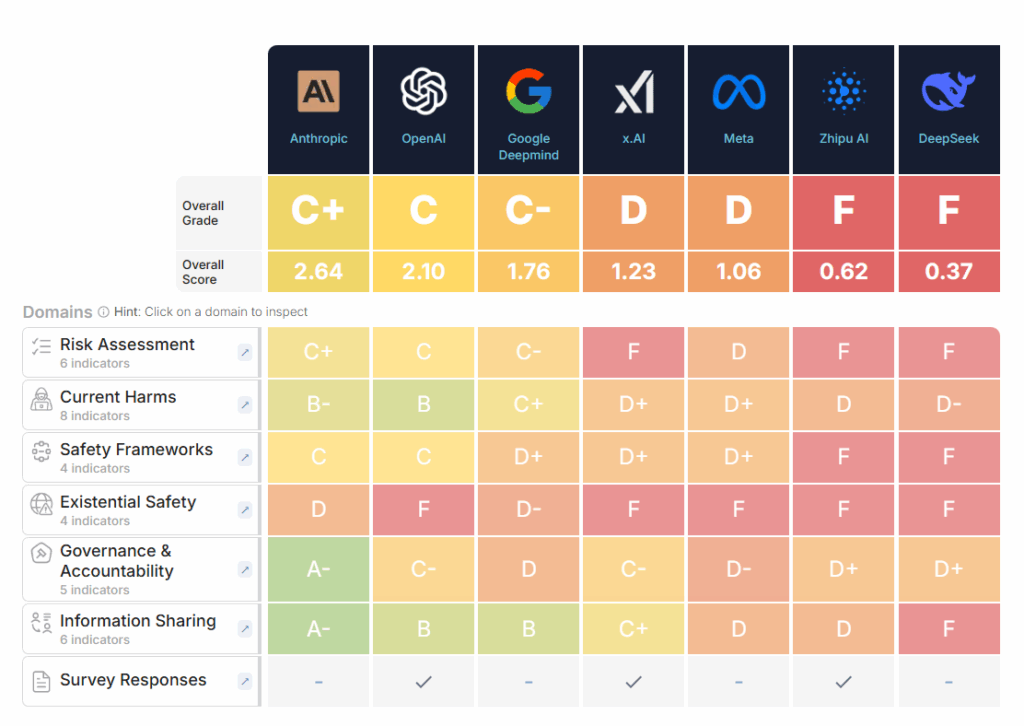
Task: Click the Meta logo icon
Action: click(739, 93)
